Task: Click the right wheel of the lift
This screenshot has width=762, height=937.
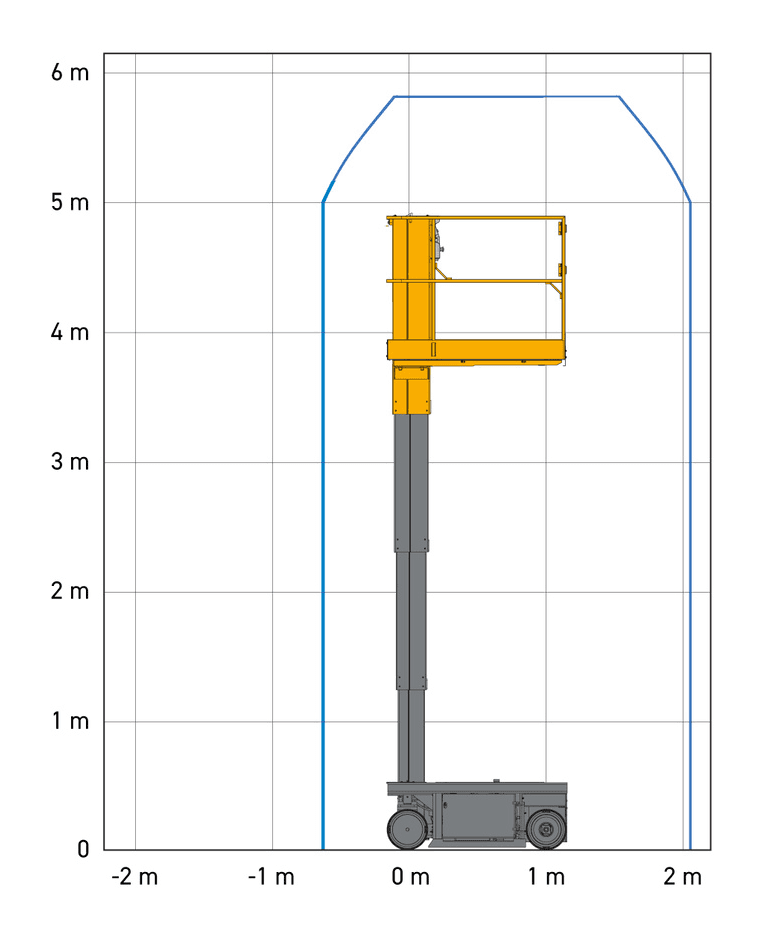Action: pos(546,829)
